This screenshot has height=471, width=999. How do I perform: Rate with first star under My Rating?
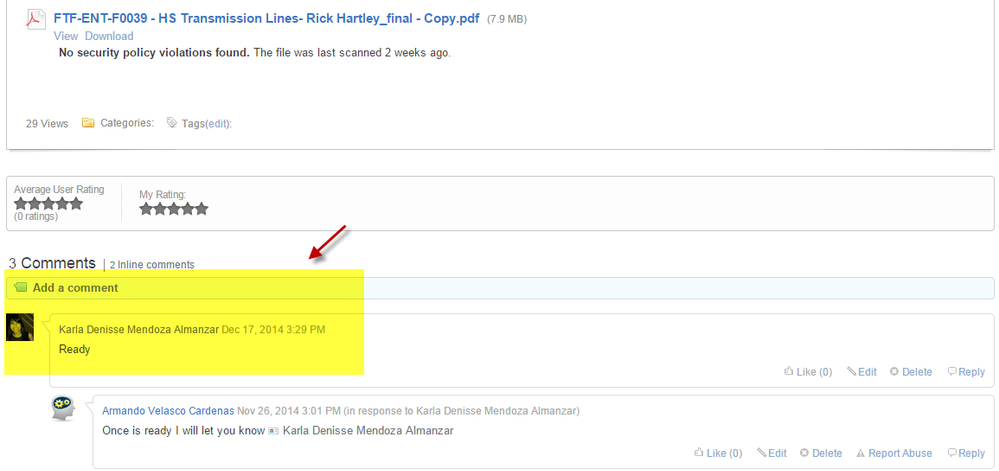tap(147, 208)
